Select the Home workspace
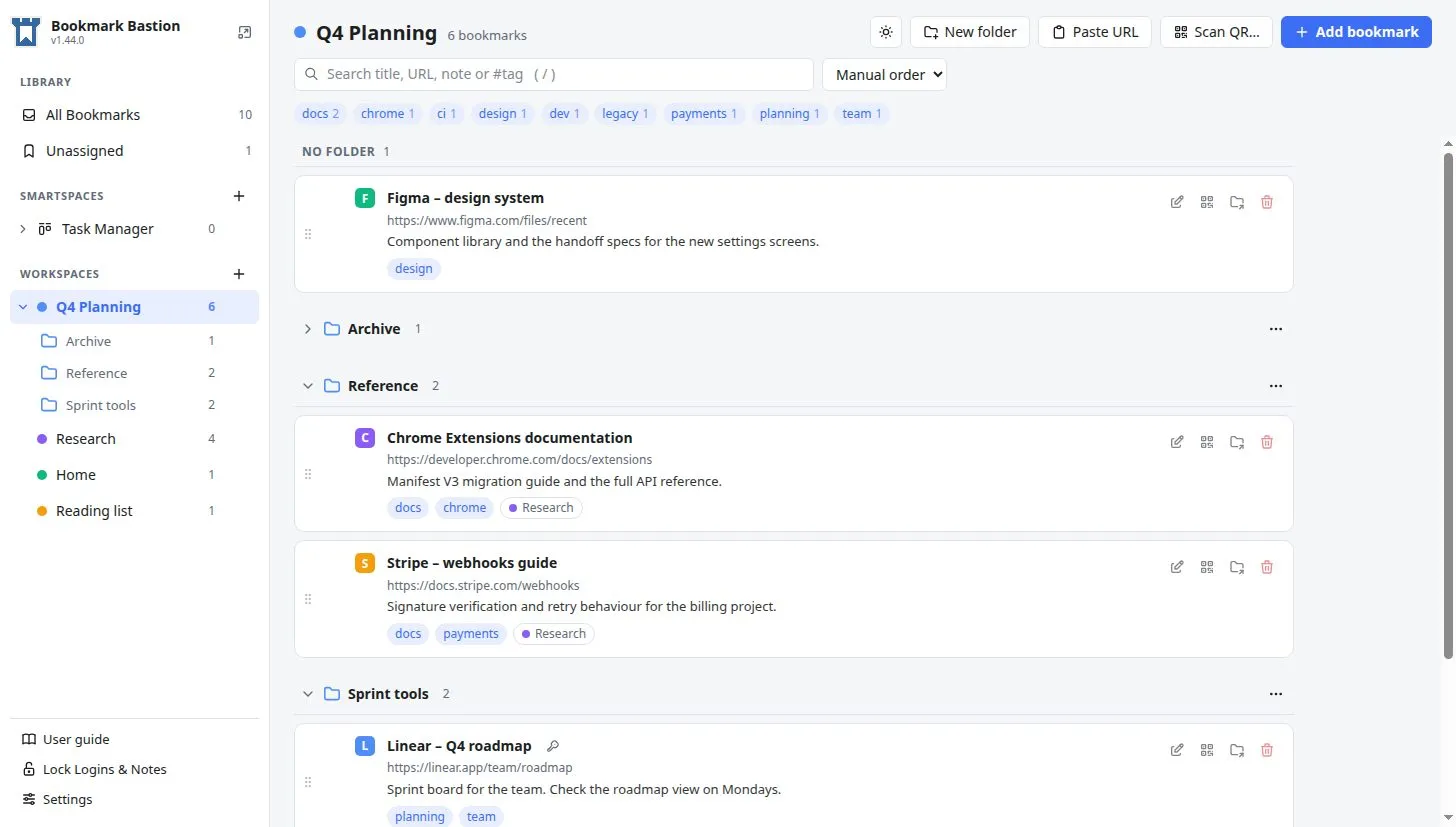 [135, 475]
